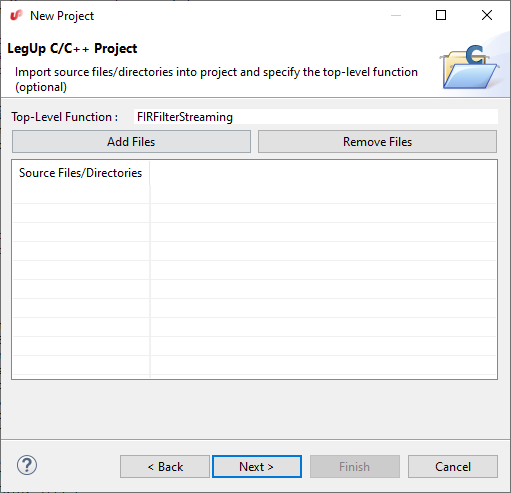
Task: Click the Top-Level Function label
Action: 65,117
